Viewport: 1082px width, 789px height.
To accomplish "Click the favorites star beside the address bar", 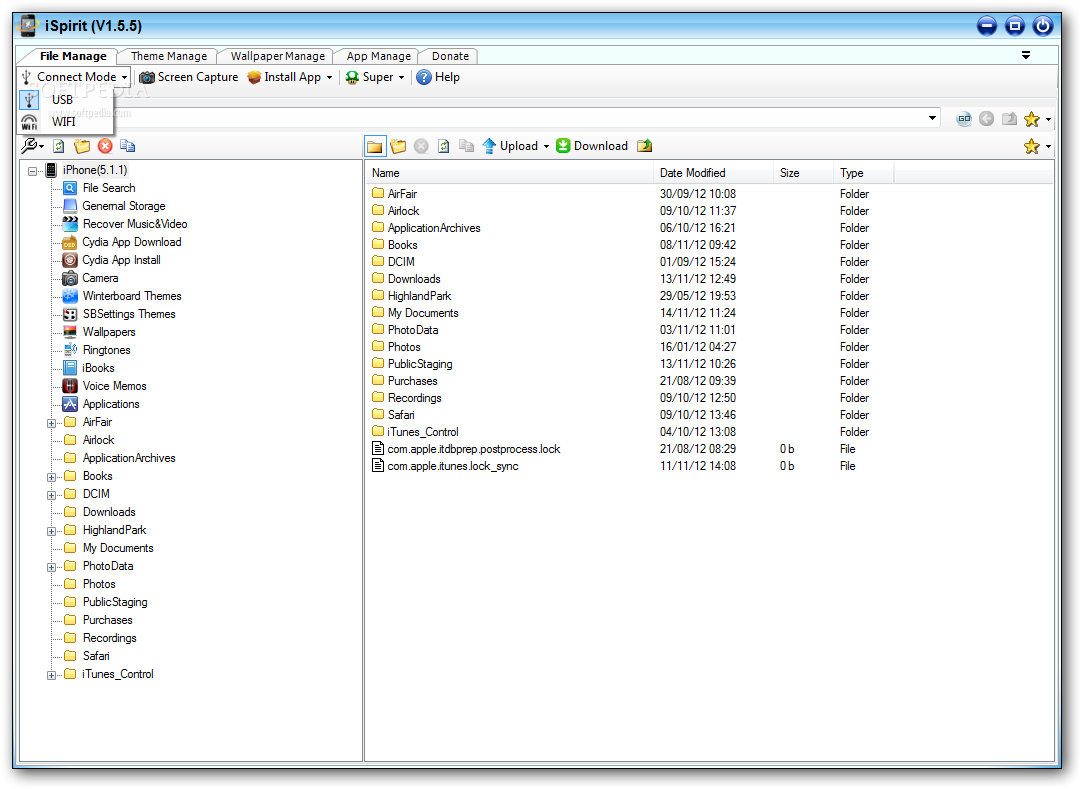I will 1032,119.
